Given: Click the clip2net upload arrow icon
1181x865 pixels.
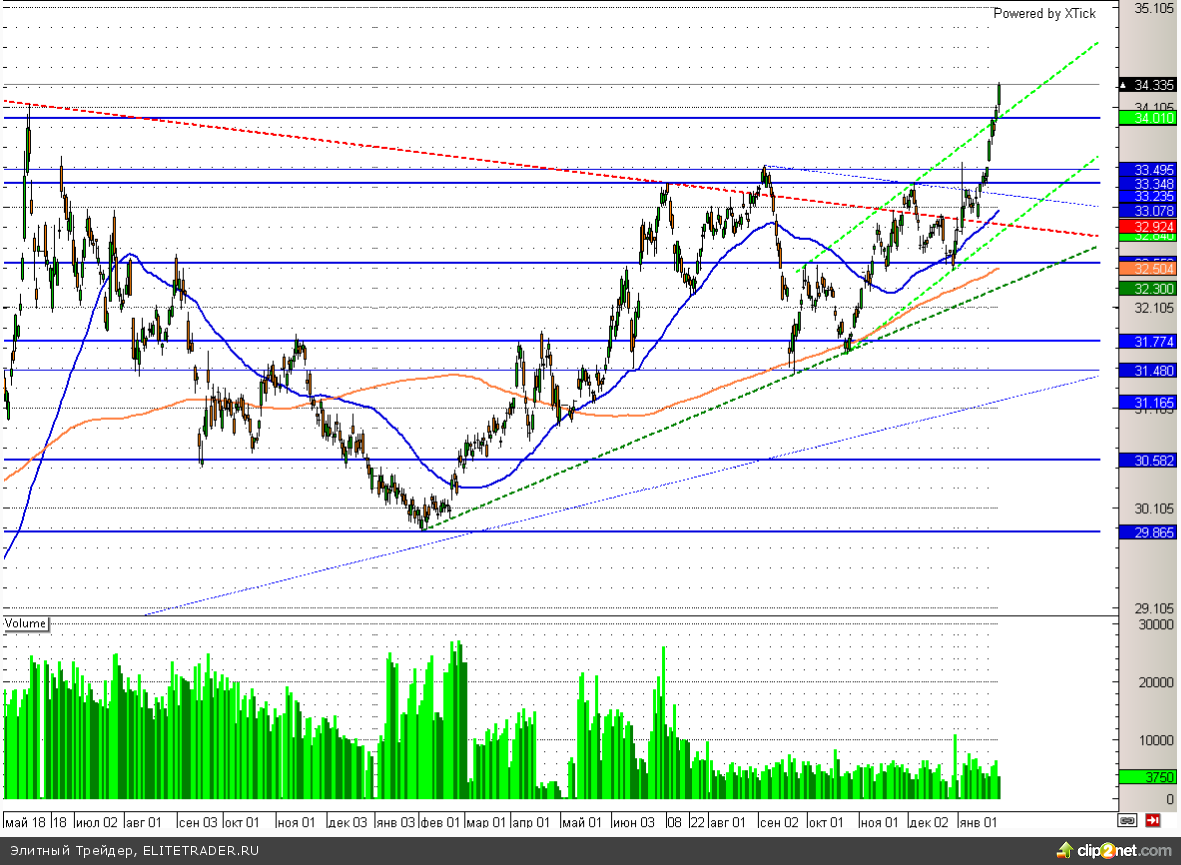Looking at the screenshot, I should click(1064, 850).
